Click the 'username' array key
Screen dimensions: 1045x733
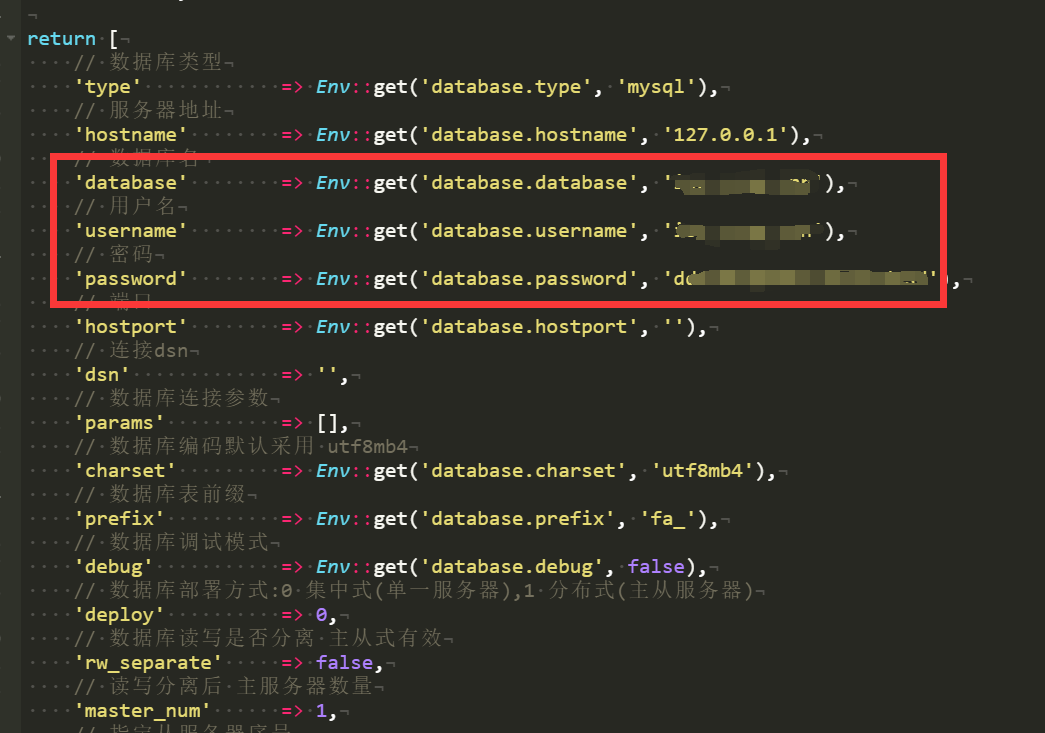pyautogui.click(x=130, y=231)
